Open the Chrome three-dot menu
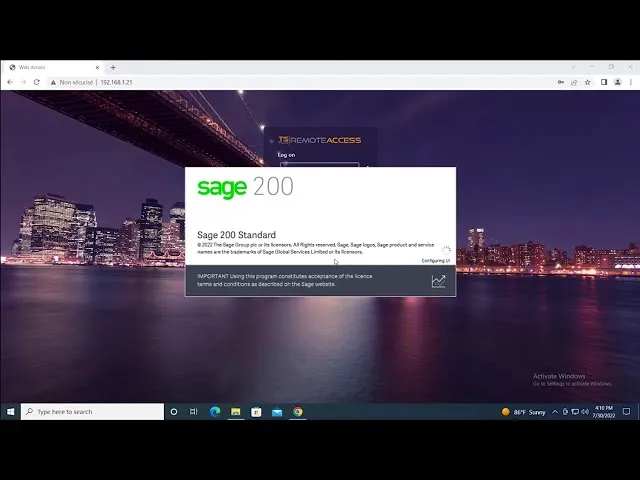The height and width of the screenshot is (480, 640). pyautogui.click(x=631, y=82)
